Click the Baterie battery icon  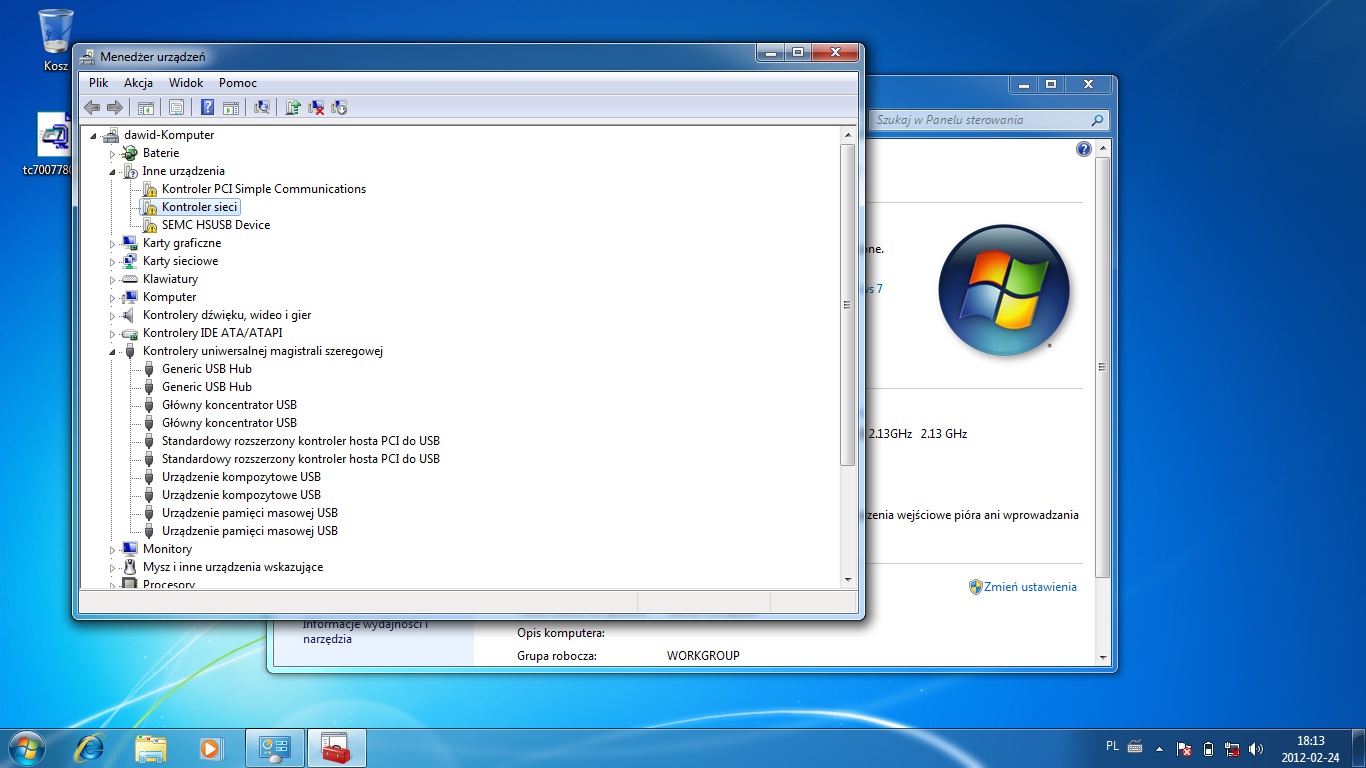click(129, 153)
